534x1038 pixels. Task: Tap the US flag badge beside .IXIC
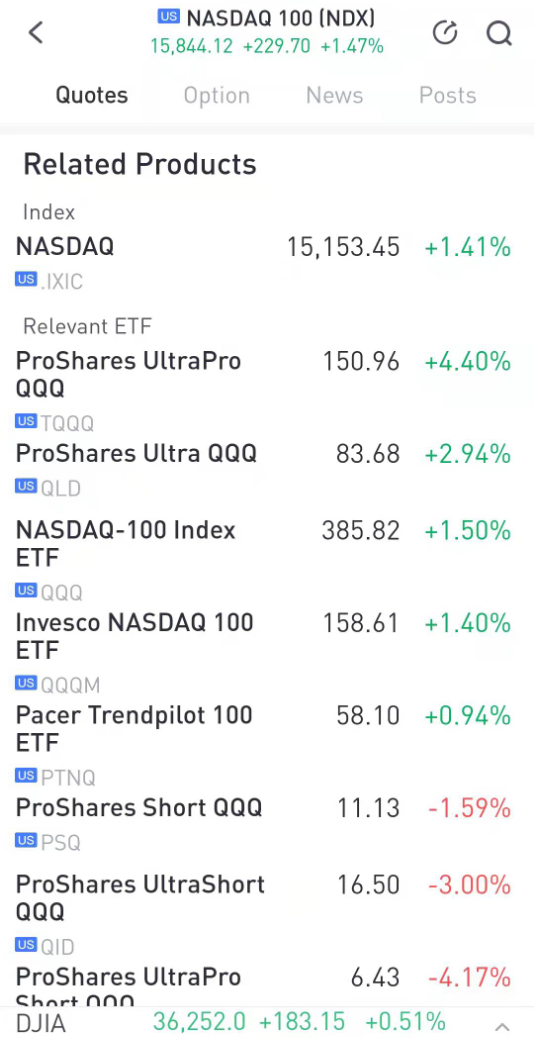pyautogui.click(x=26, y=280)
